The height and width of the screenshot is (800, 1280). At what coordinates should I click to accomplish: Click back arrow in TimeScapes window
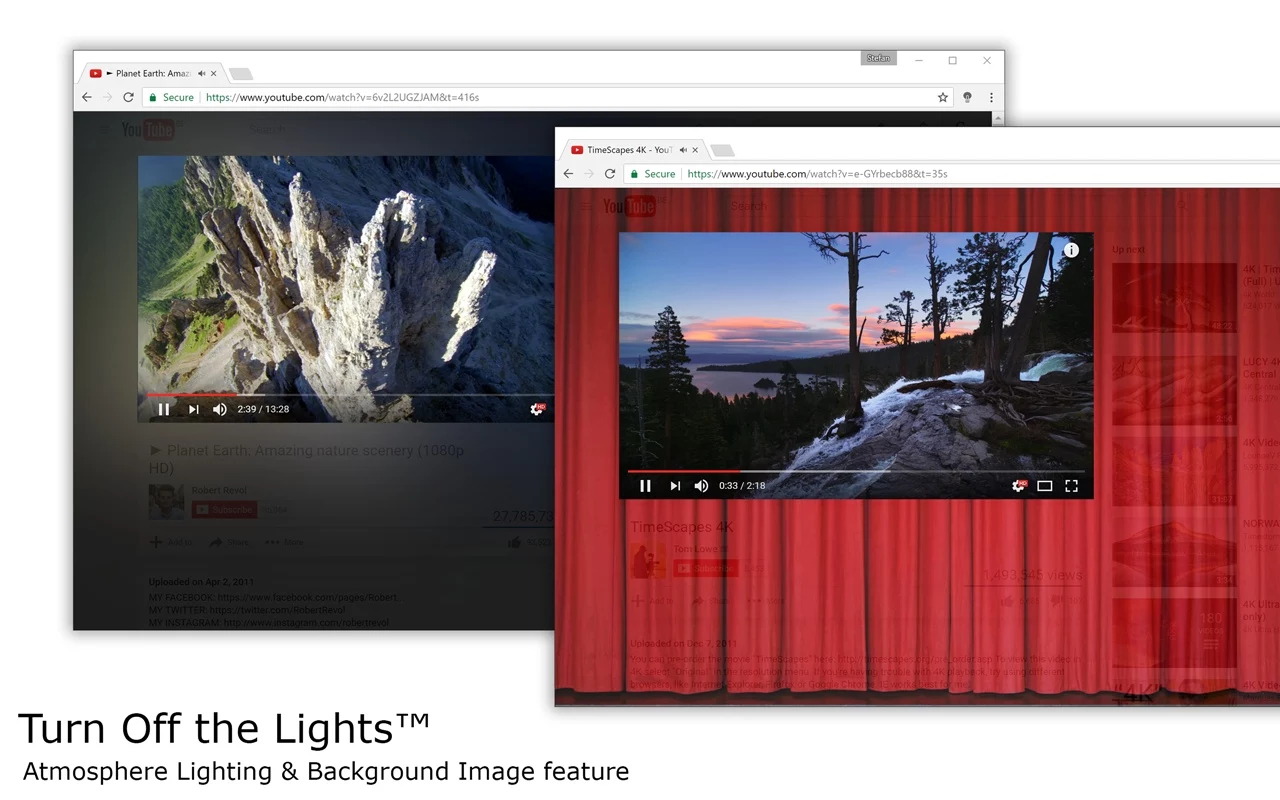568,174
